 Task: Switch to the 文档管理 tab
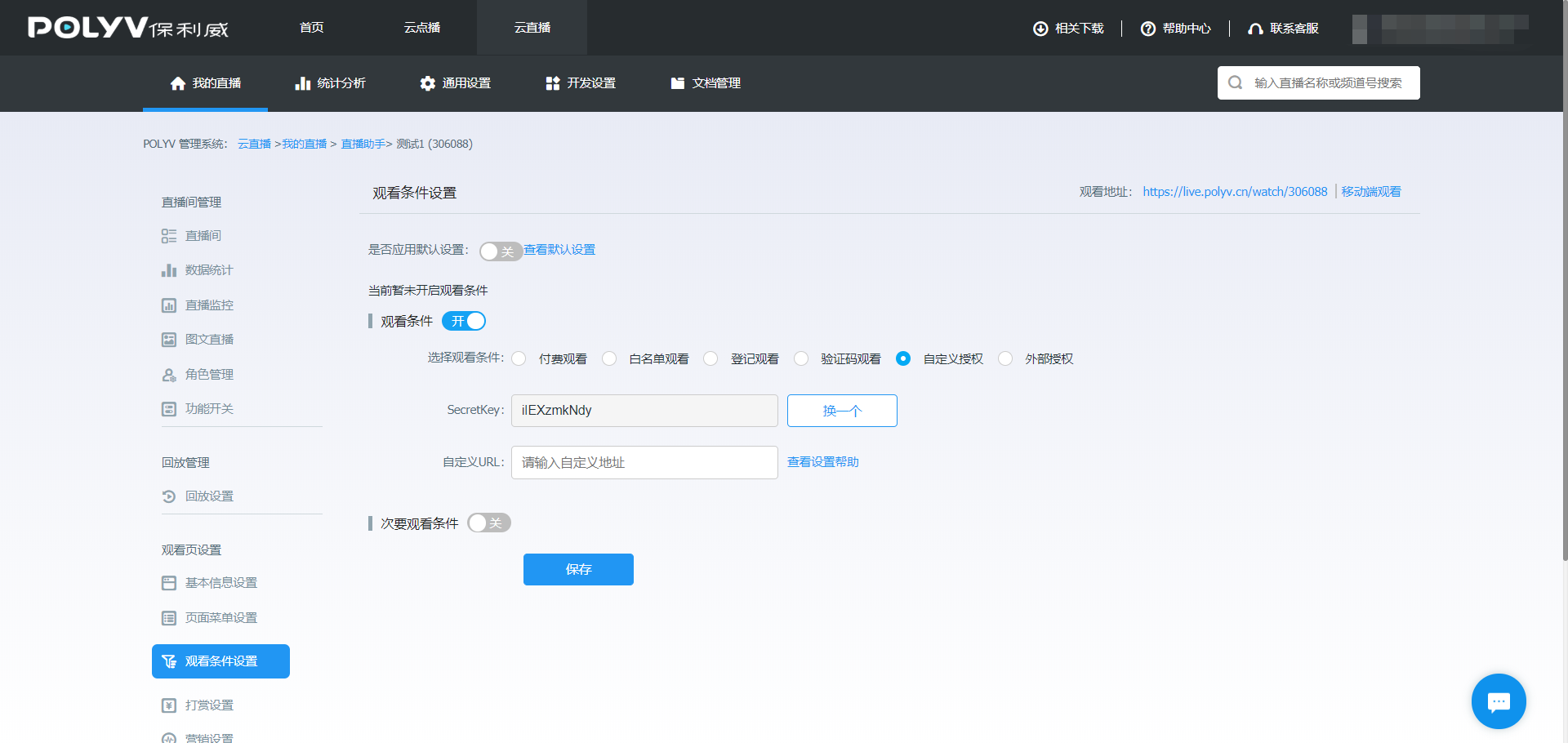pos(705,83)
